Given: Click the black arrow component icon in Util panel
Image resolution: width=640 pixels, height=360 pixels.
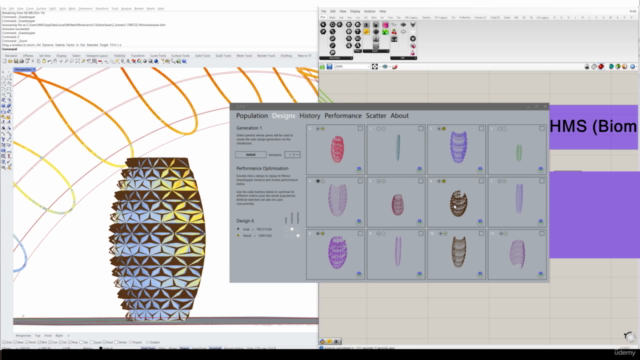Looking at the screenshot, I should [403, 25].
